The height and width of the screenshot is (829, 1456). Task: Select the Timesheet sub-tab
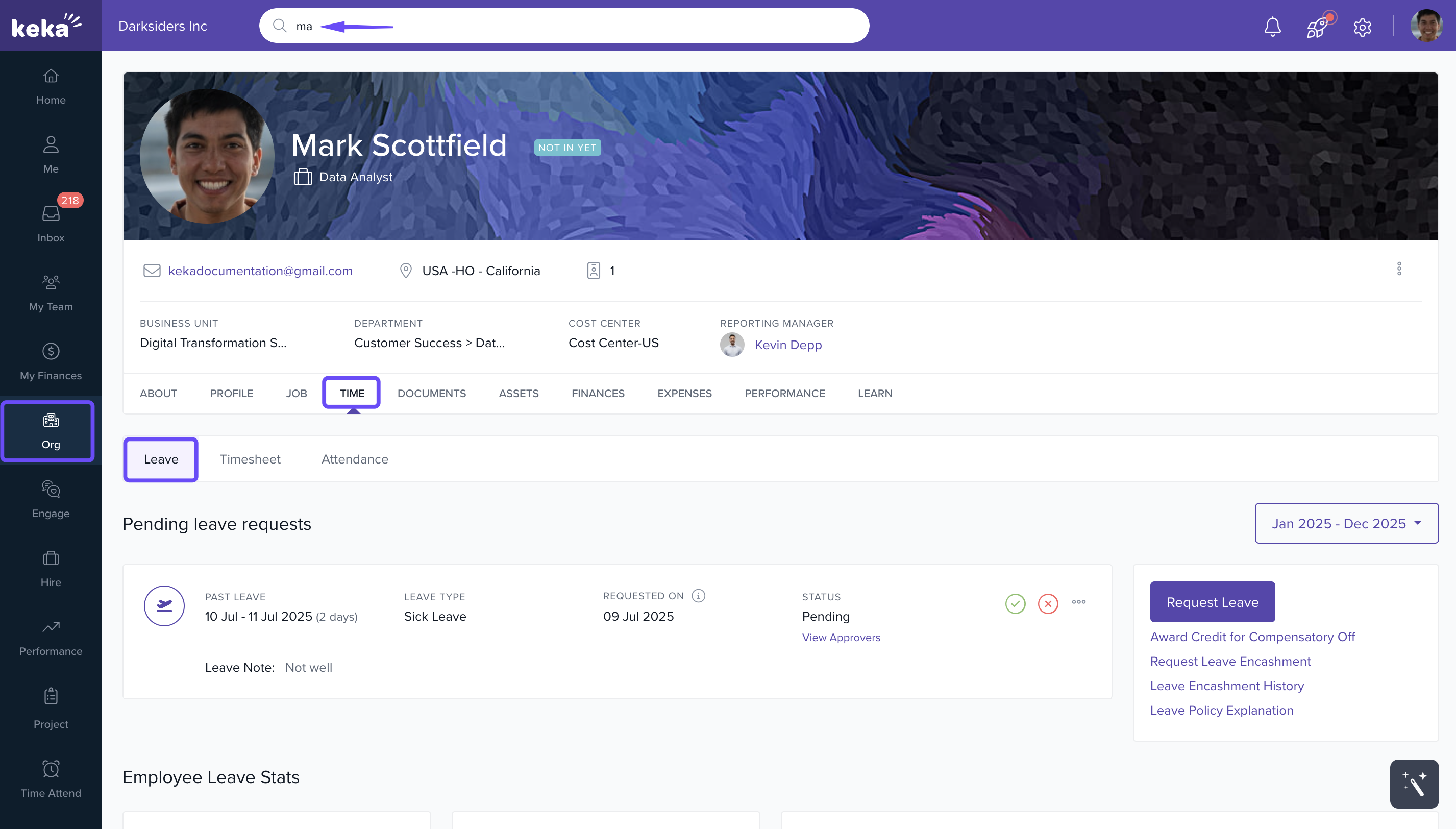[x=250, y=459]
